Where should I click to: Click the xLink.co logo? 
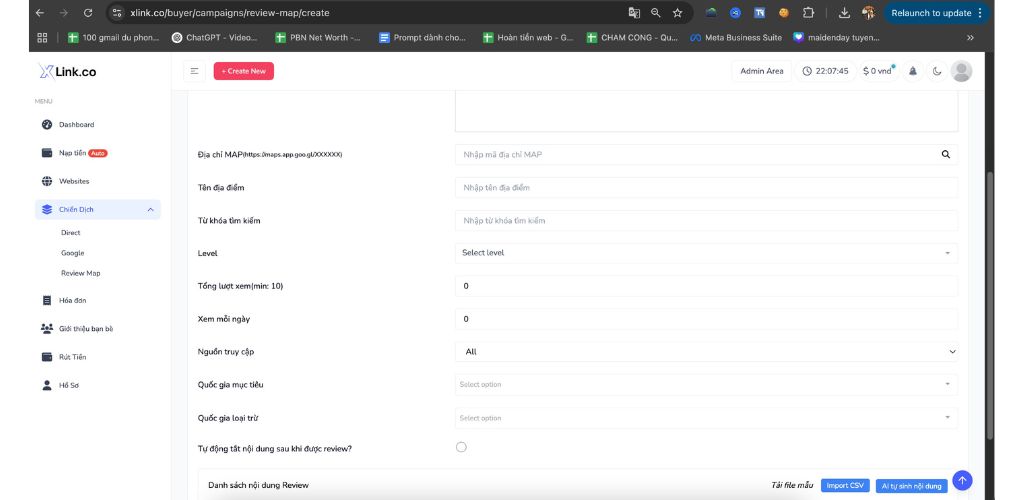pyautogui.click(x=67, y=71)
